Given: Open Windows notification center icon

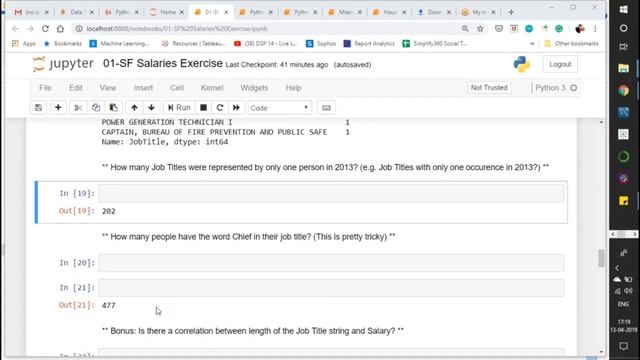Looking at the screenshot, I should [x=623, y=346].
